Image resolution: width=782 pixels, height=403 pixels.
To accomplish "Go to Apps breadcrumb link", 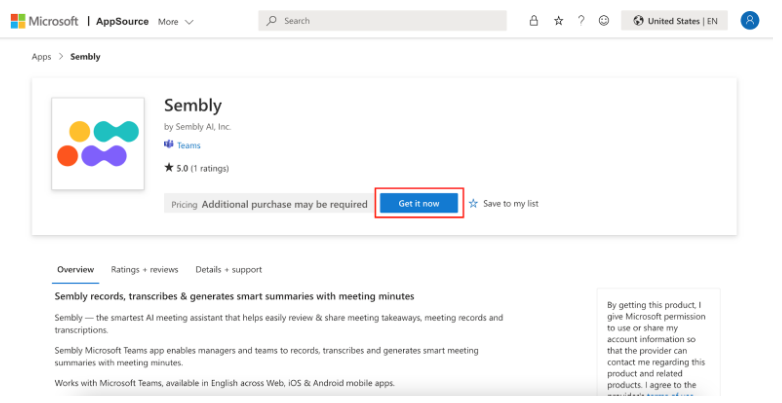I will [x=41, y=57].
